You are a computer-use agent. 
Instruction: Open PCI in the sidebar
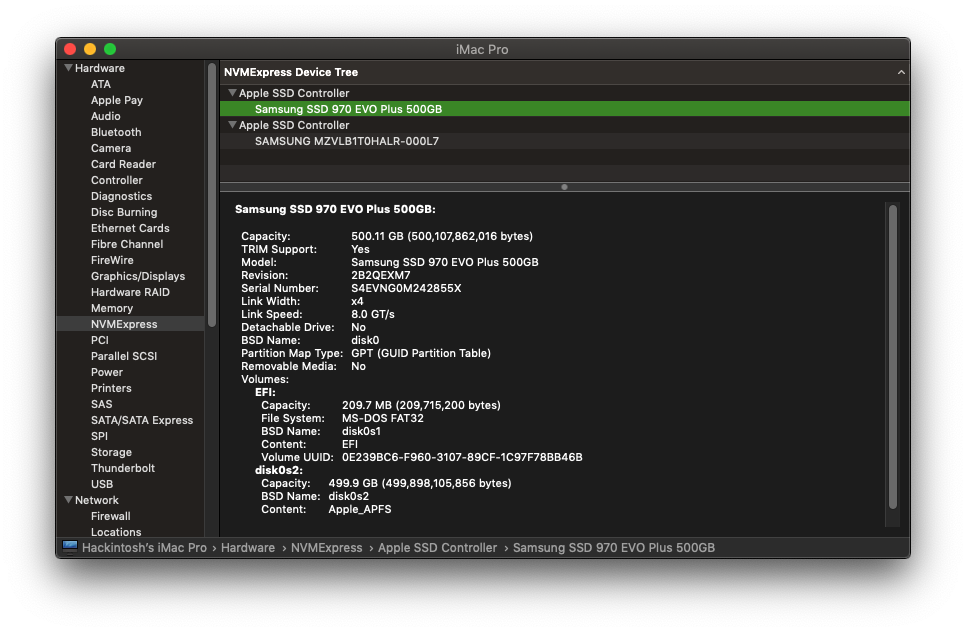100,340
